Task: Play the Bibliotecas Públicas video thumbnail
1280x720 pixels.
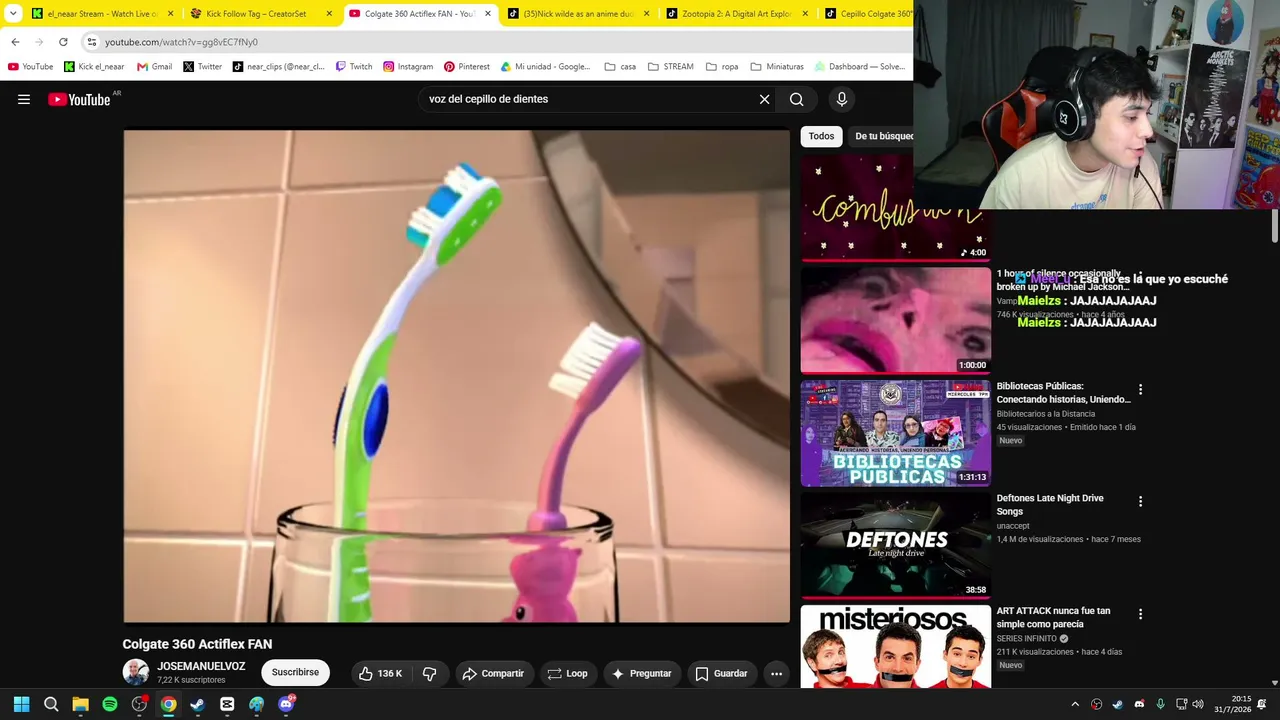Action: point(895,433)
